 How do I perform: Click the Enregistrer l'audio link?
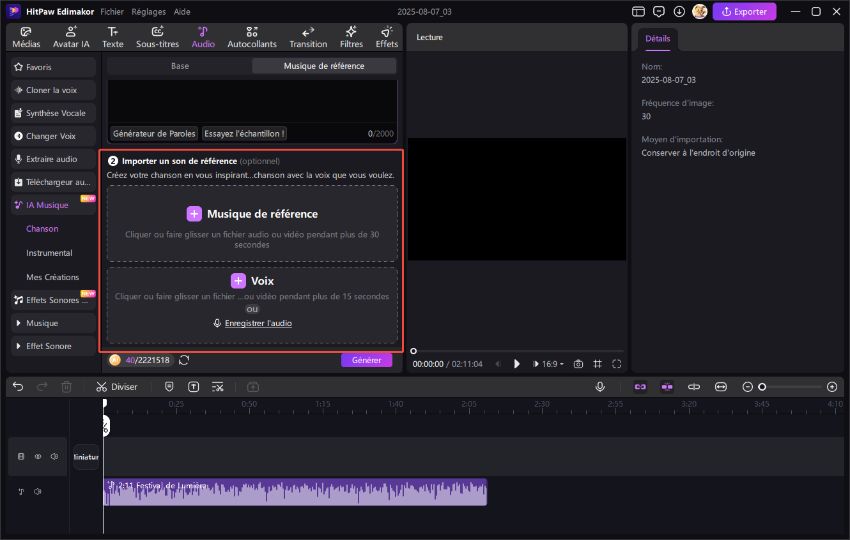point(258,323)
